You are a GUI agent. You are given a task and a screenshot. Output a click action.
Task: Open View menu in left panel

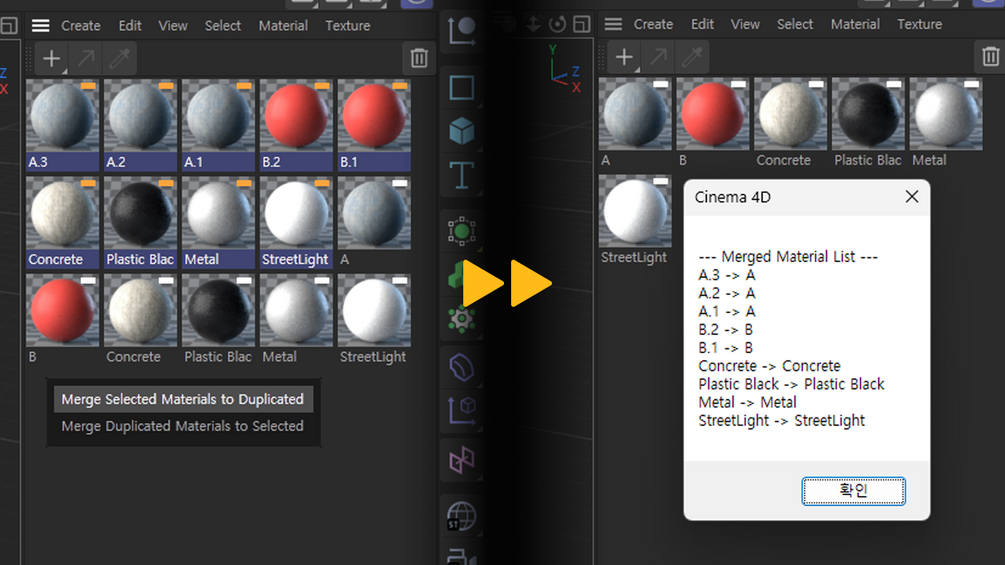173,26
